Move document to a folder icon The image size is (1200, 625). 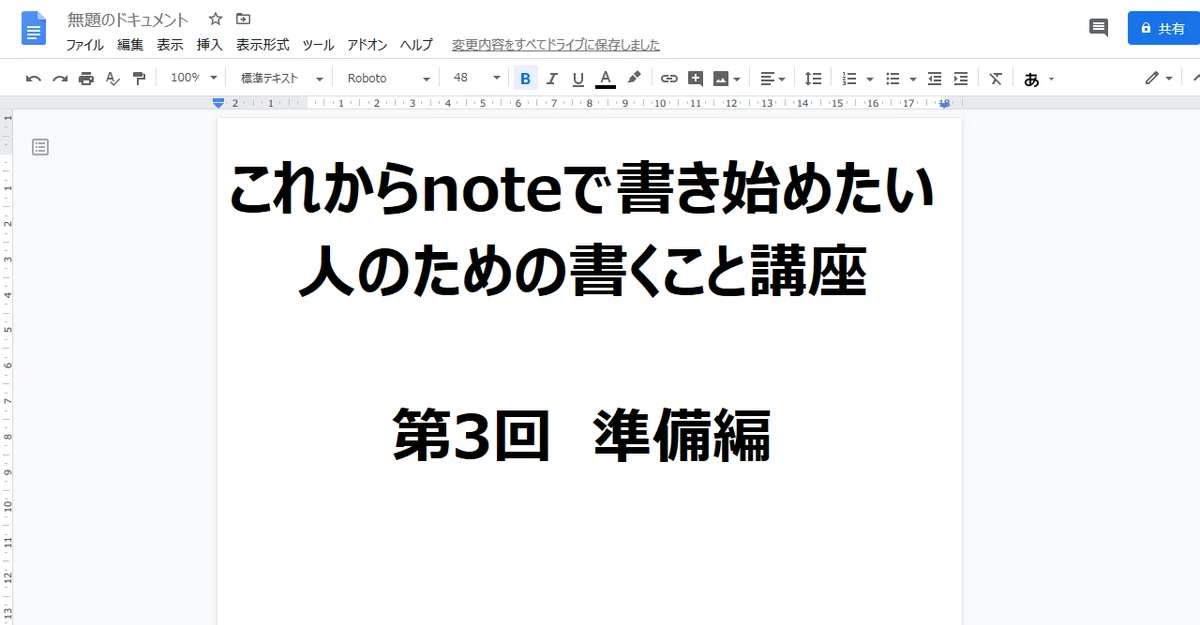click(243, 19)
